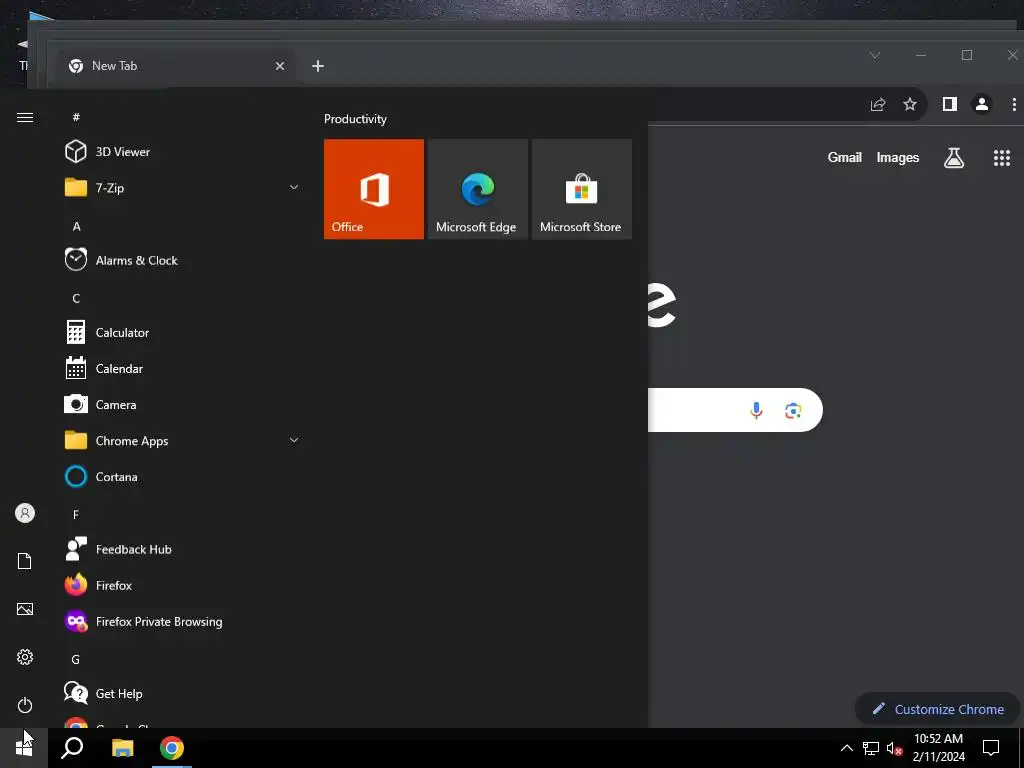Open the taskbar clock and date
The image size is (1024, 768).
click(938, 748)
